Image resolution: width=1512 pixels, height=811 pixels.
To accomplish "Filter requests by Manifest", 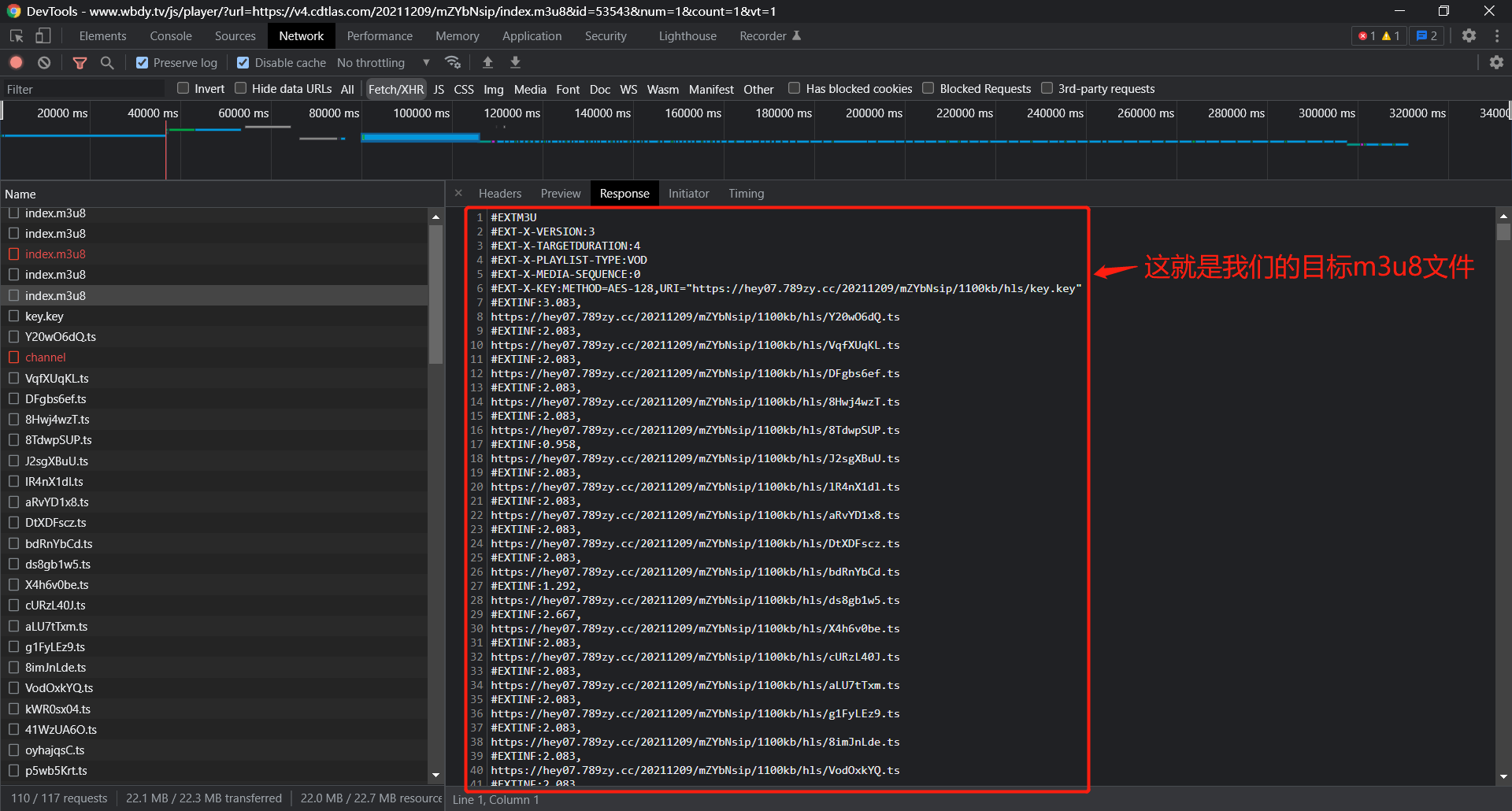I will [x=711, y=89].
